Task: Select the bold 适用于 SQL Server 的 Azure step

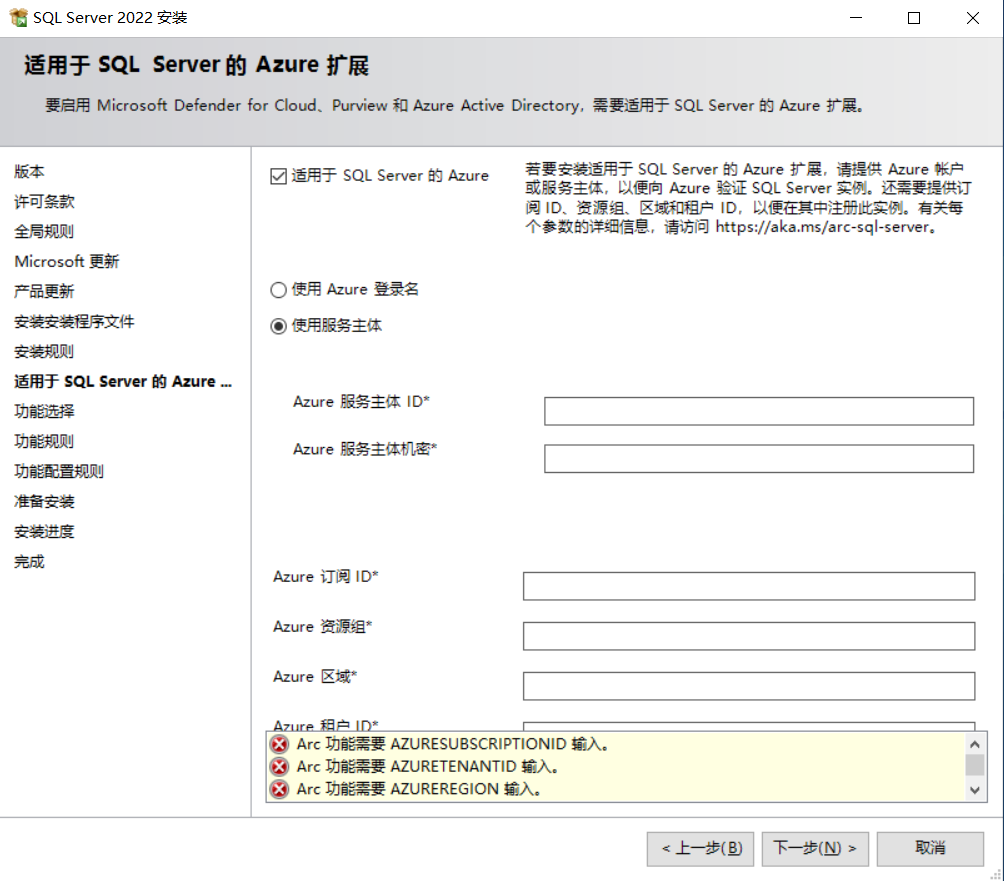Action: [123, 382]
